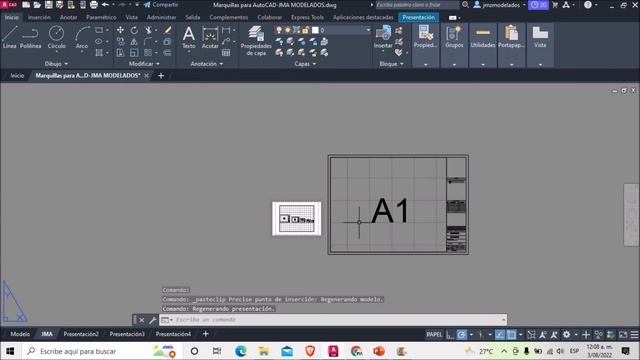Click the Vista panel icon
The width and height of the screenshot is (640, 360).
(x=540, y=37)
